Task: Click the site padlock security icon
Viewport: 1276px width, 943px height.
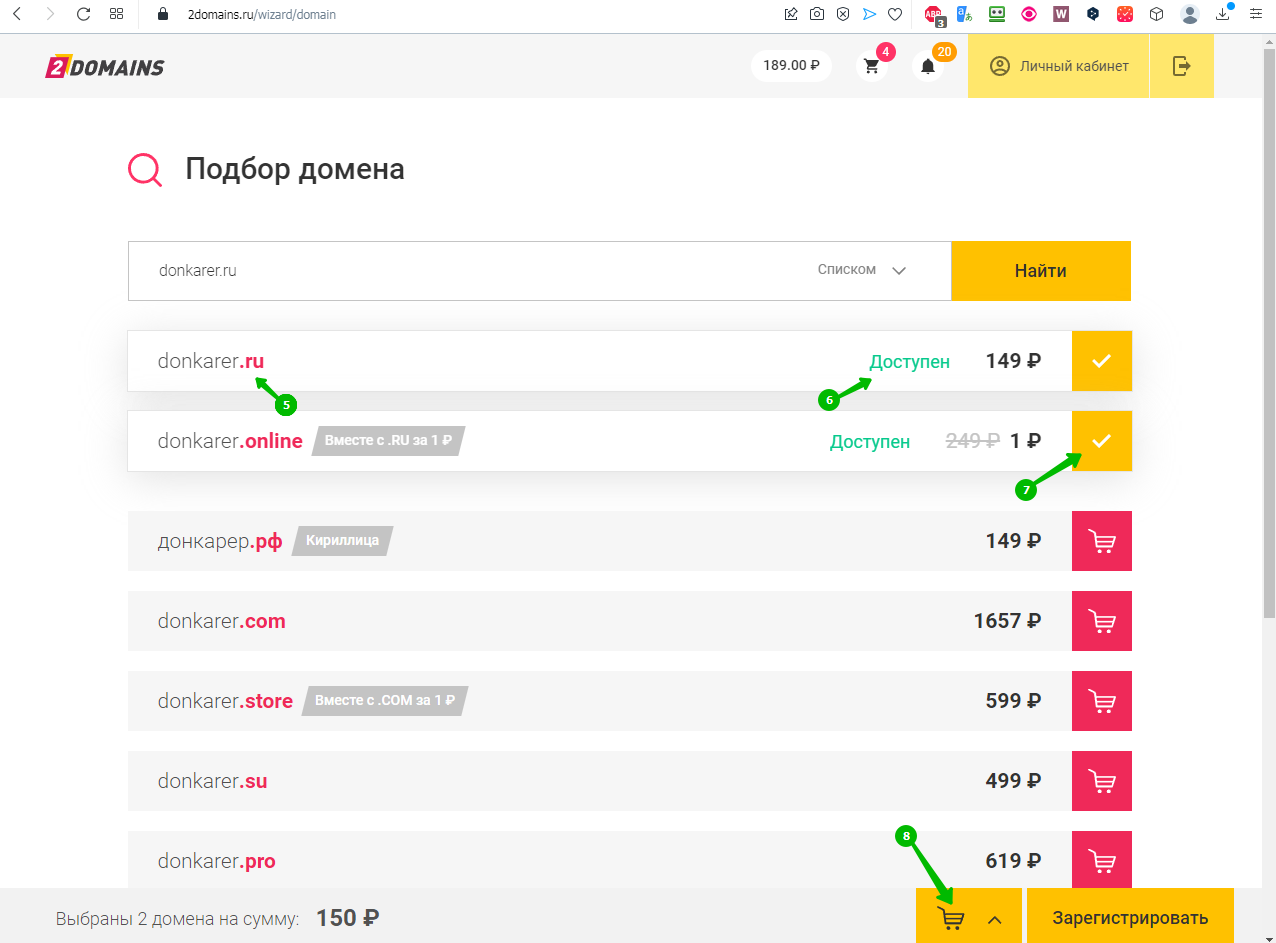Action: 164,14
